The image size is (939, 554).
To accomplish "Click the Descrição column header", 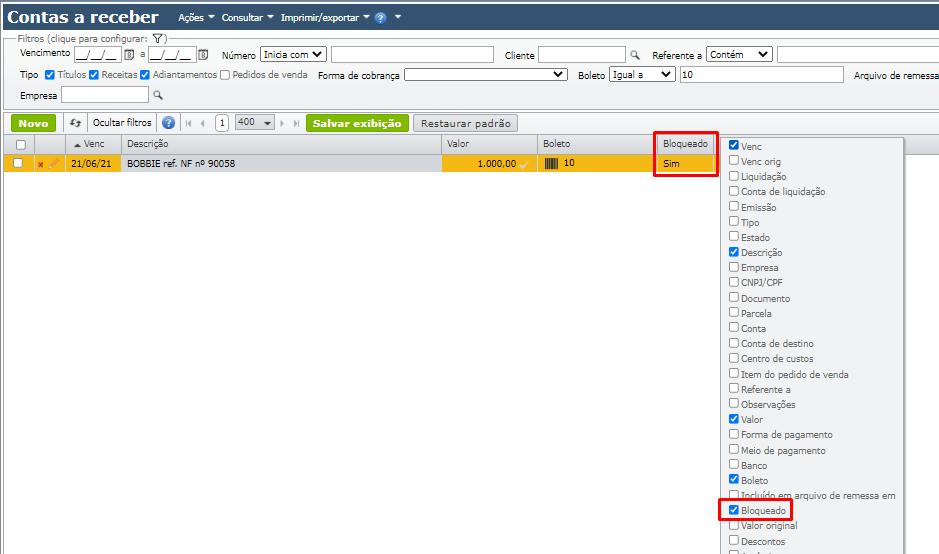I will coord(281,144).
